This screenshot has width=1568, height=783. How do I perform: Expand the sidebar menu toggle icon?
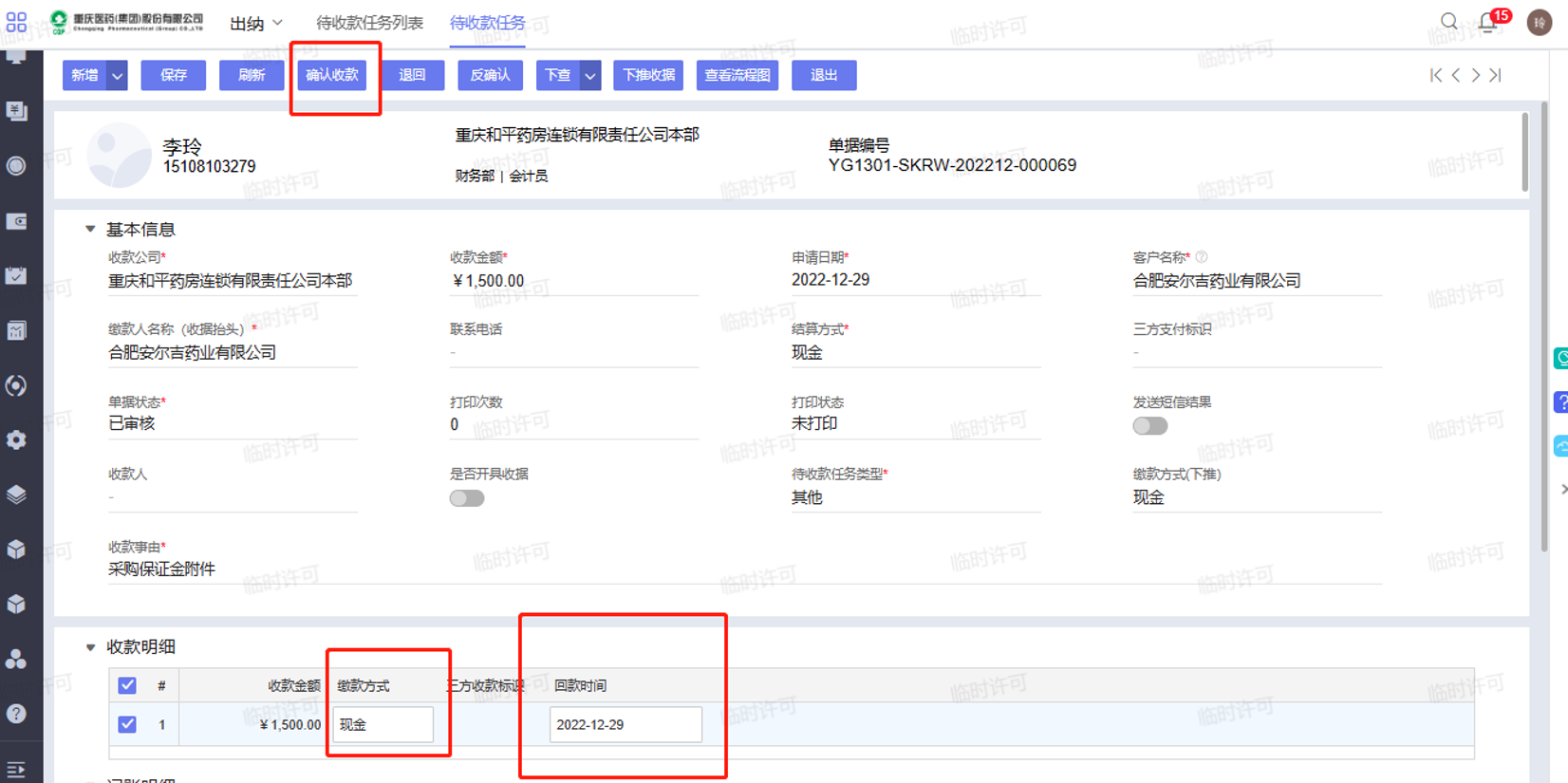coord(16,770)
